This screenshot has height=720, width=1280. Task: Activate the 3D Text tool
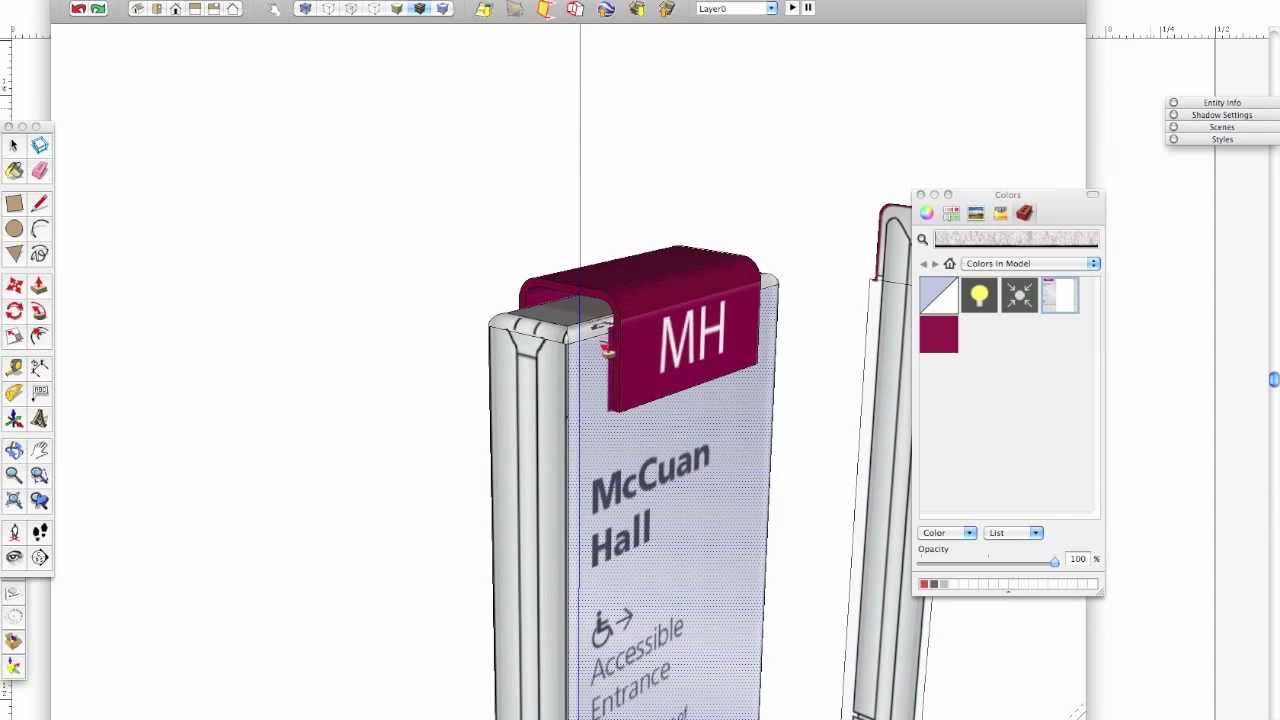(x=39, y=419)
